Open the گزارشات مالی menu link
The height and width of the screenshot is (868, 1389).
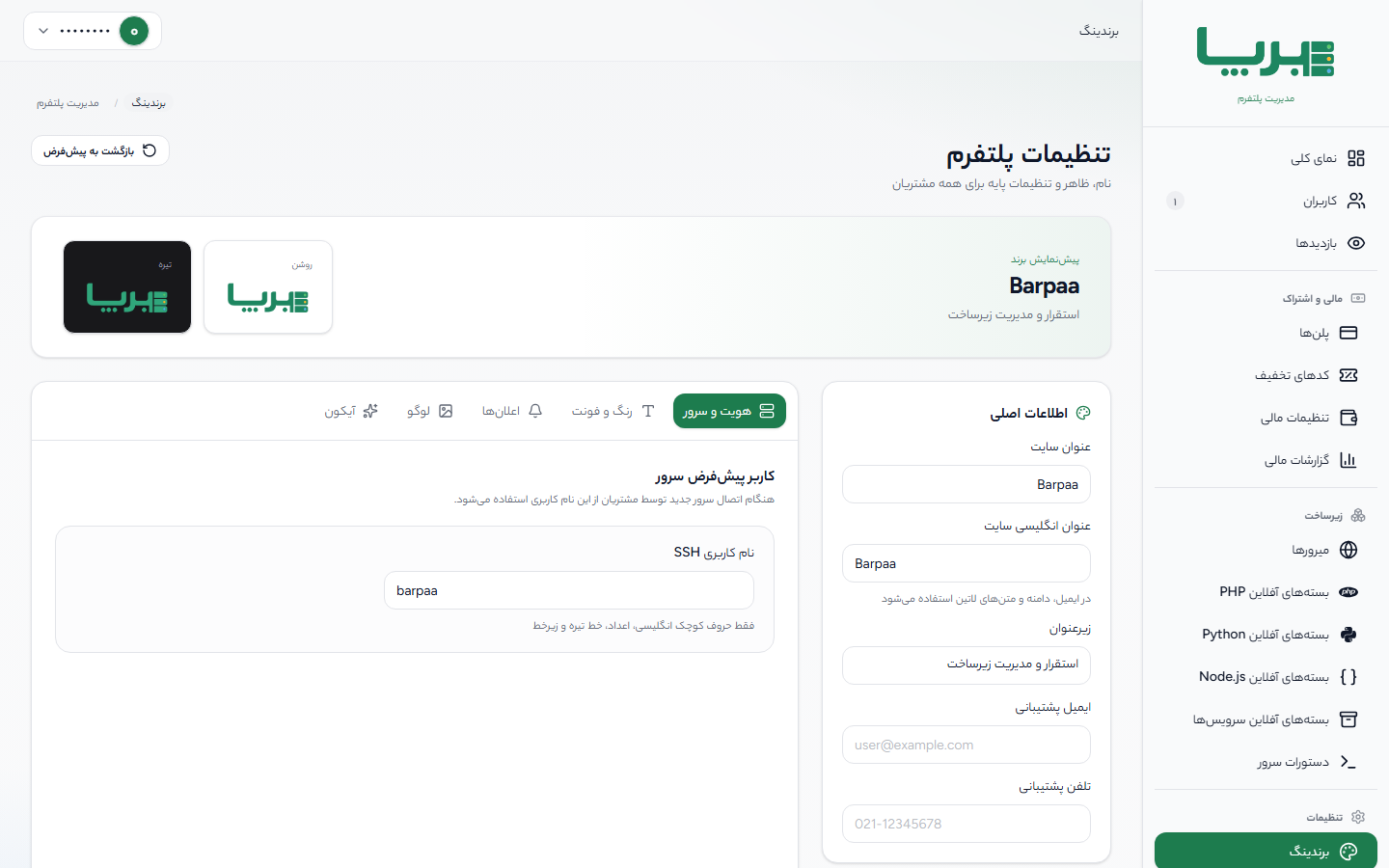pyautogui.click(x=1266, y=460)
